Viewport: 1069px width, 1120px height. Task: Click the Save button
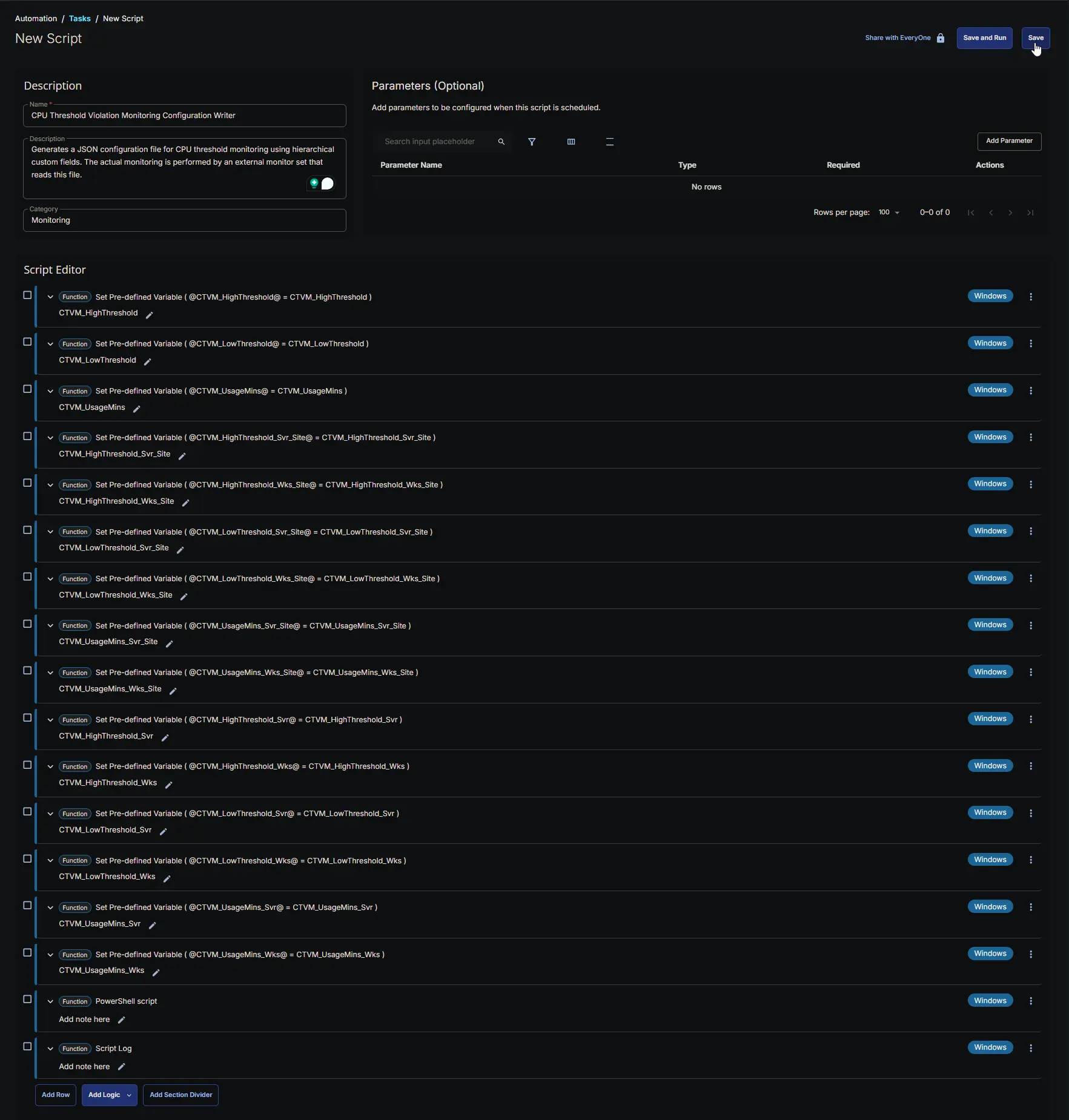(1036, 38)
